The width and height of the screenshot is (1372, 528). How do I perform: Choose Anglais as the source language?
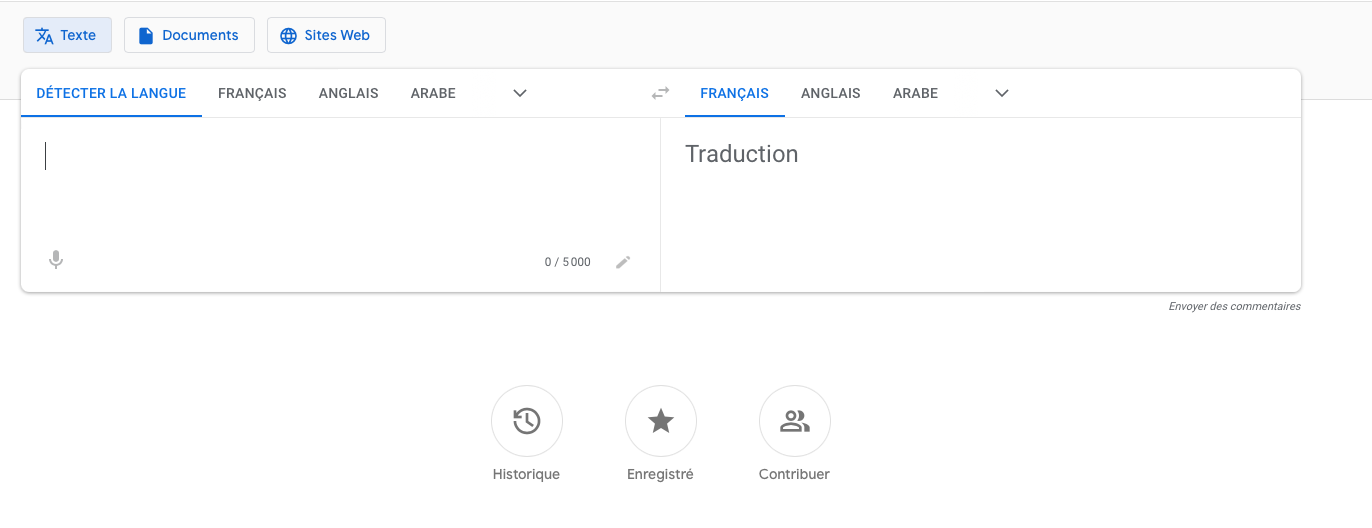tap(348, 93)
